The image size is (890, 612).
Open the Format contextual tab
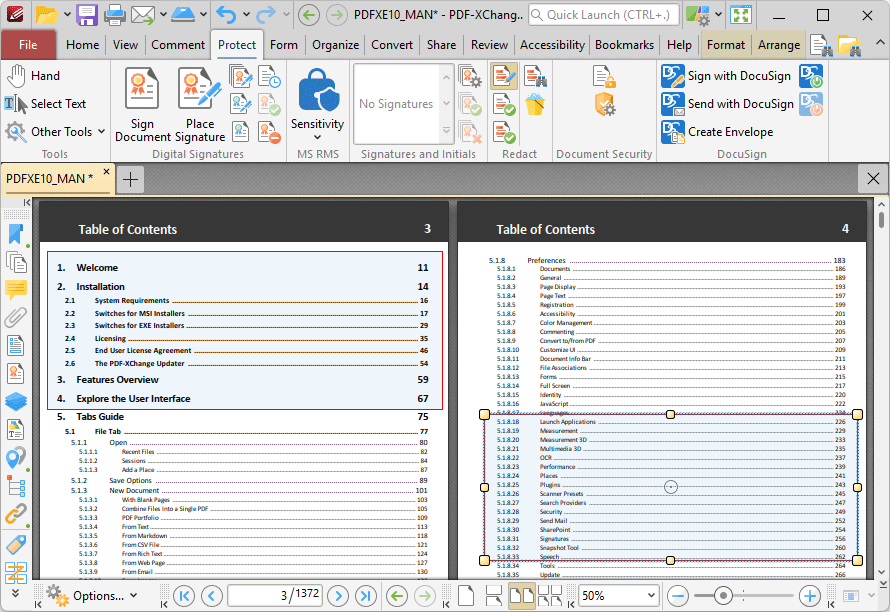click(725, 45)
